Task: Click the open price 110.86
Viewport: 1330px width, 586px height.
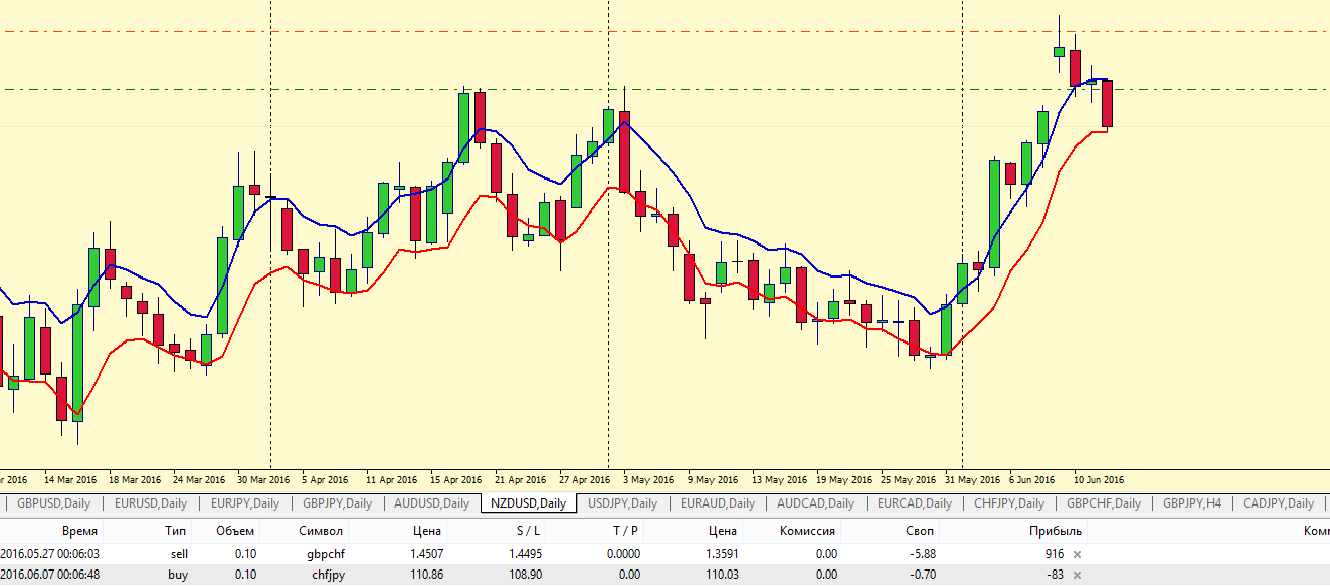Action: point(426,575)
